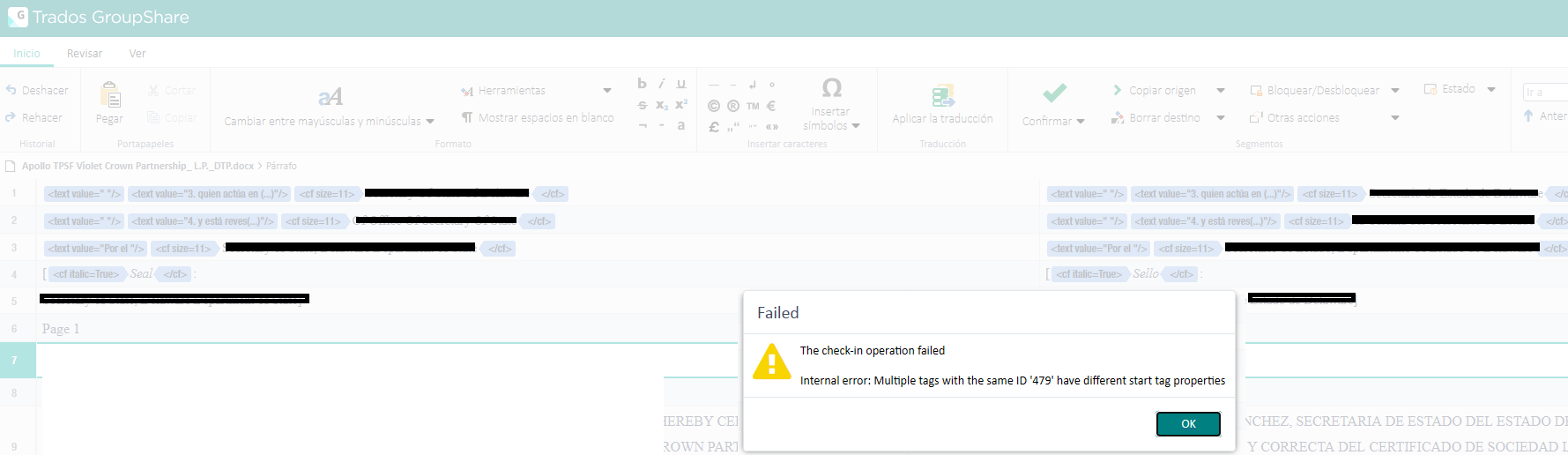Click OK in the Failed dialog
Screen dimensions: 1568x455
pyautogui.click(x=1188, y=424)
